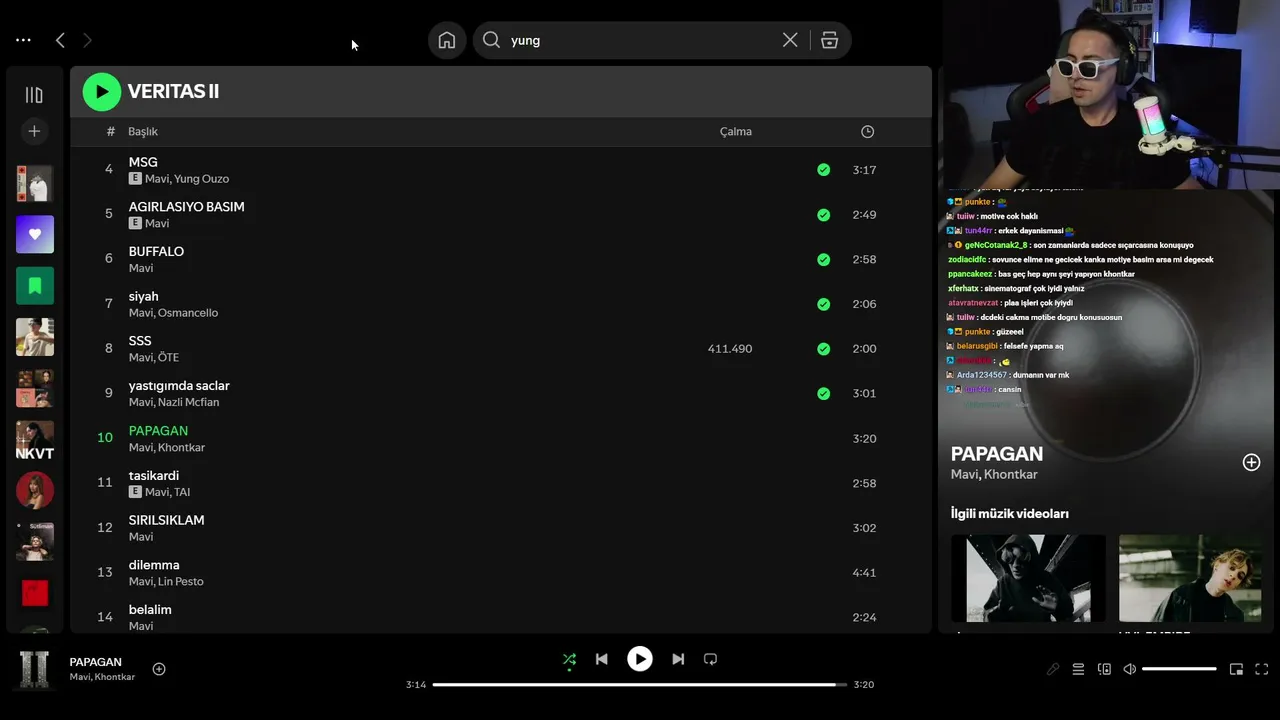The height and width of the screenshot is (720, 1280).
Task: Add PAPAGAN to library from the bottom bar
Action: [159, 669]
